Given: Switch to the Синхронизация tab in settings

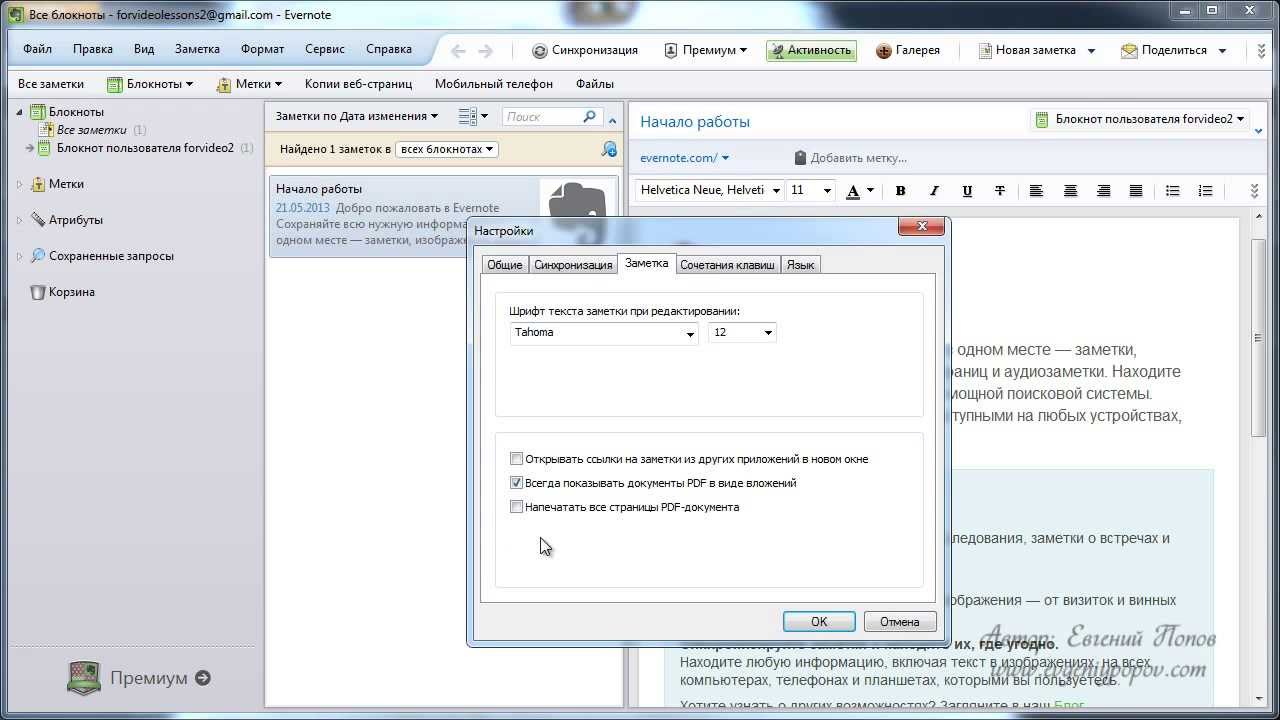Looking at the screenshot, I should point(573,265).
